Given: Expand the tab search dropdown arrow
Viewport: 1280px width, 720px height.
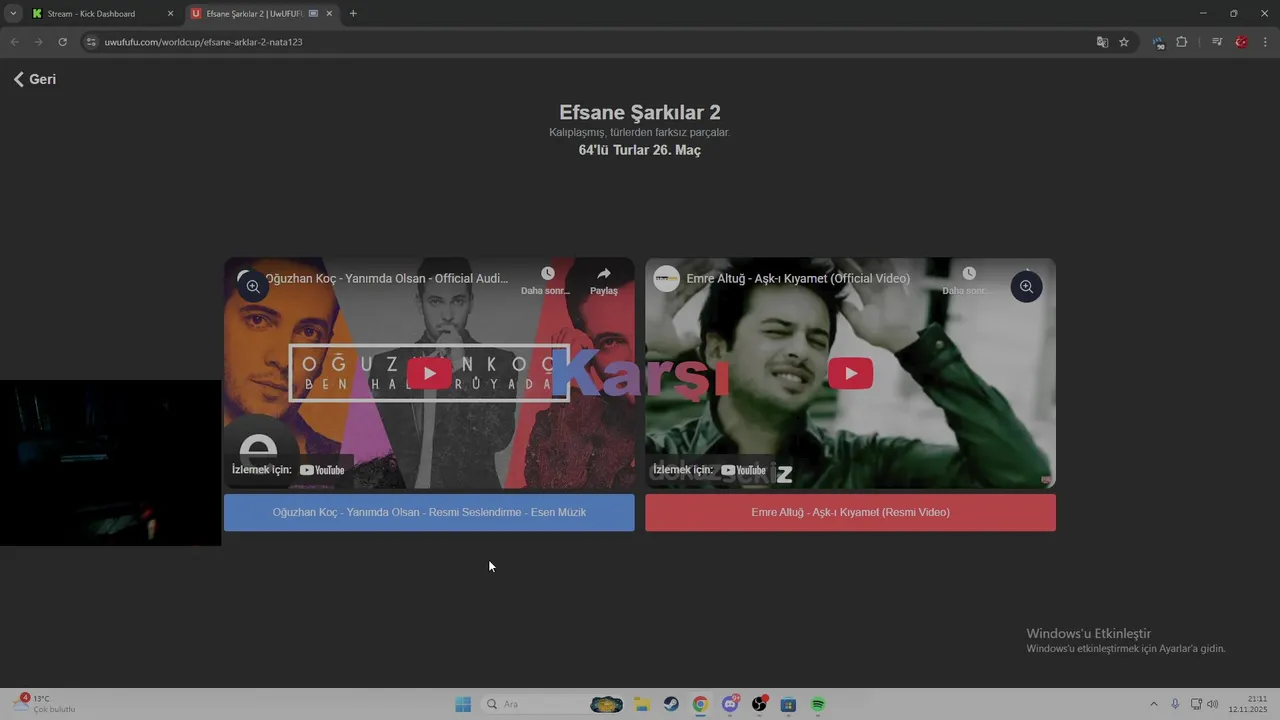Looking at the screenshot, I should [x=13, y=14].
